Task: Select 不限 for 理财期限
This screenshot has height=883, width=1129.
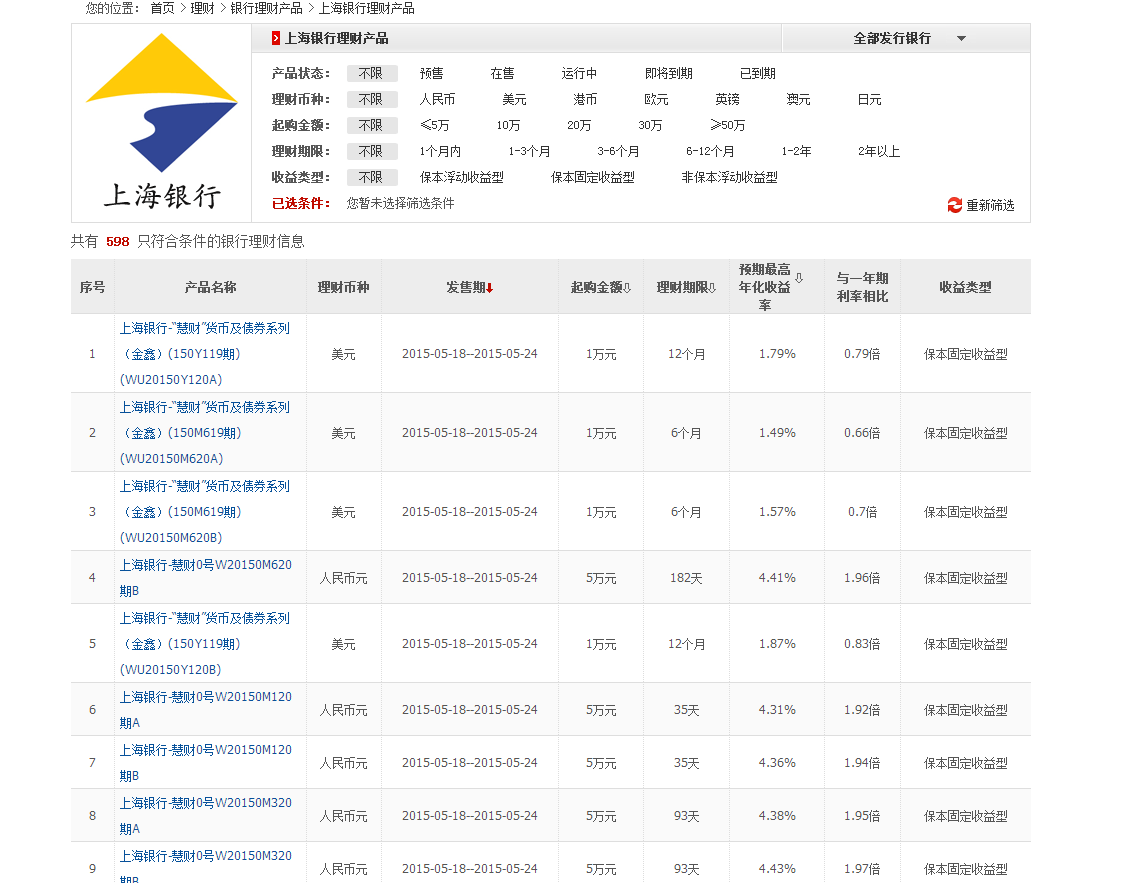Action: tap(372, 151)
